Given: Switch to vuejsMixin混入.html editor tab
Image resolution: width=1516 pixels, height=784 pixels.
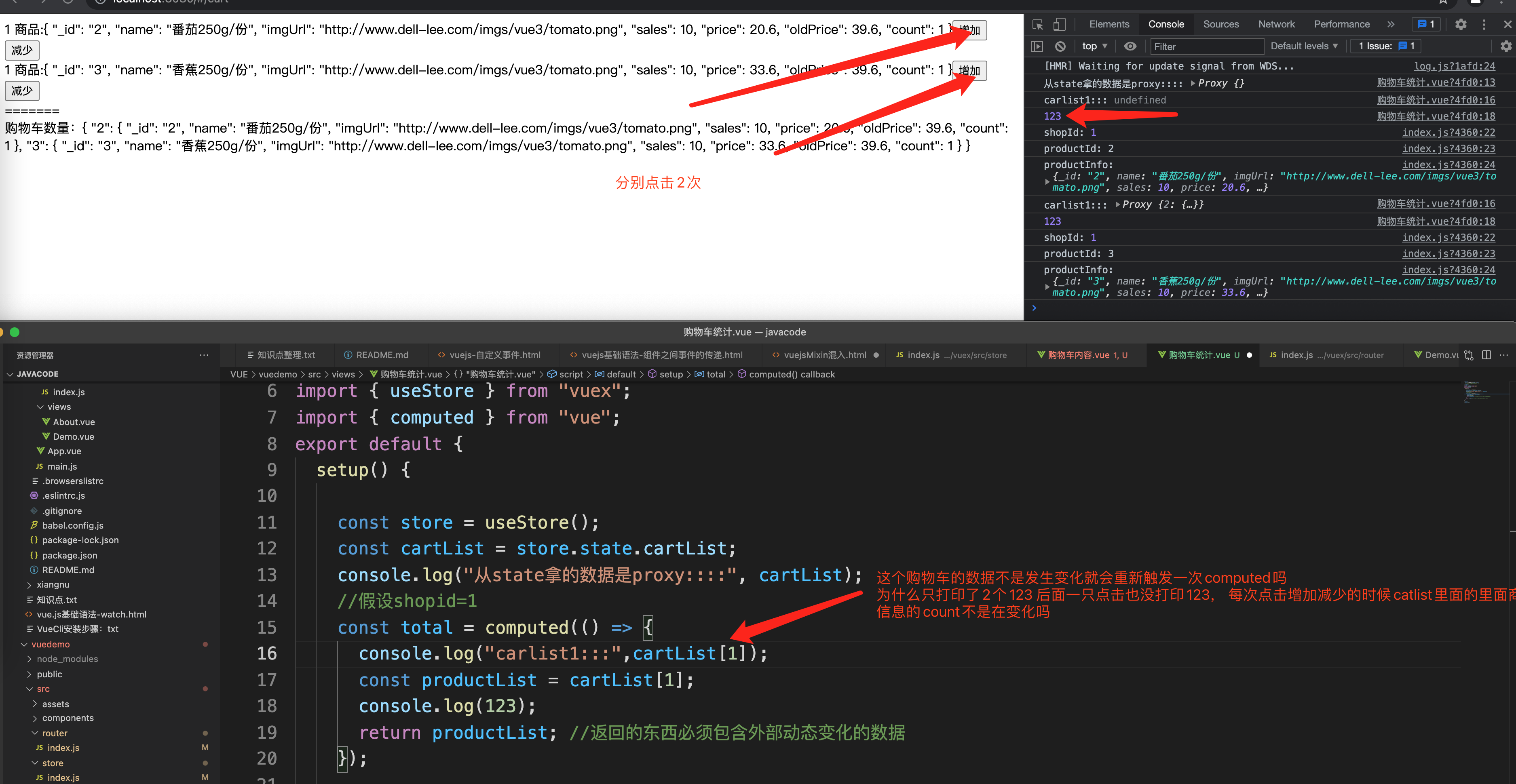Looking at the screenshot, I should click(825, 355).
